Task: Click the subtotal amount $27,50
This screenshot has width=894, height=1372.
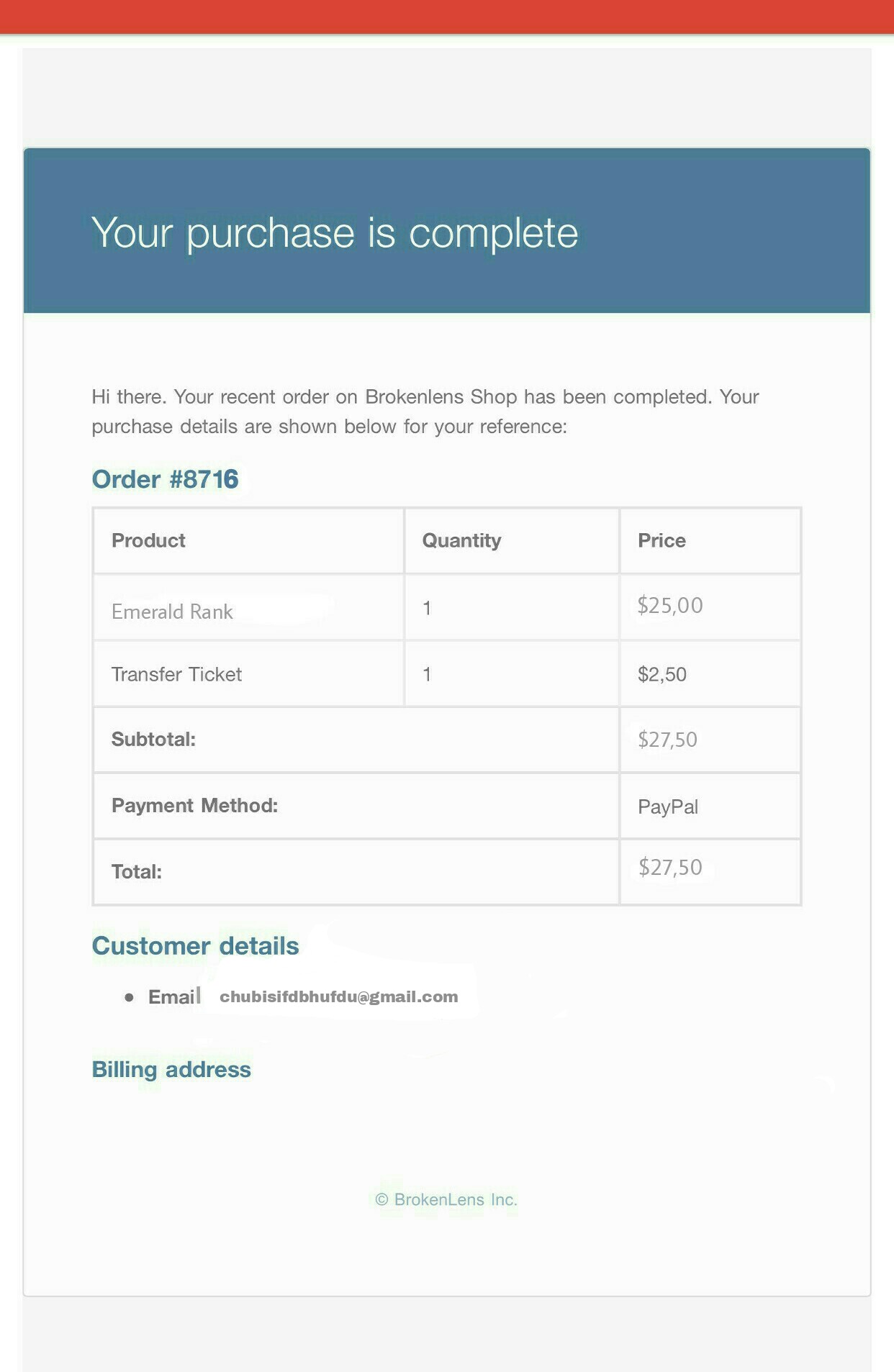Action: [x=668, y=740]
